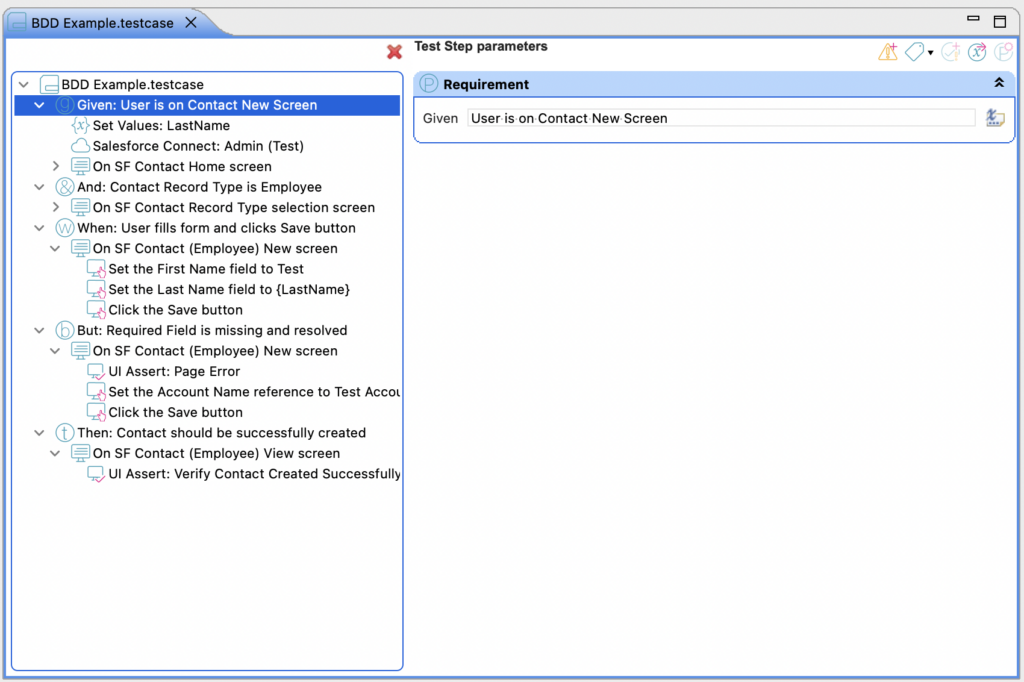
Task: Click the Salesforce Connect cloud icon
Action: point(80,145)
